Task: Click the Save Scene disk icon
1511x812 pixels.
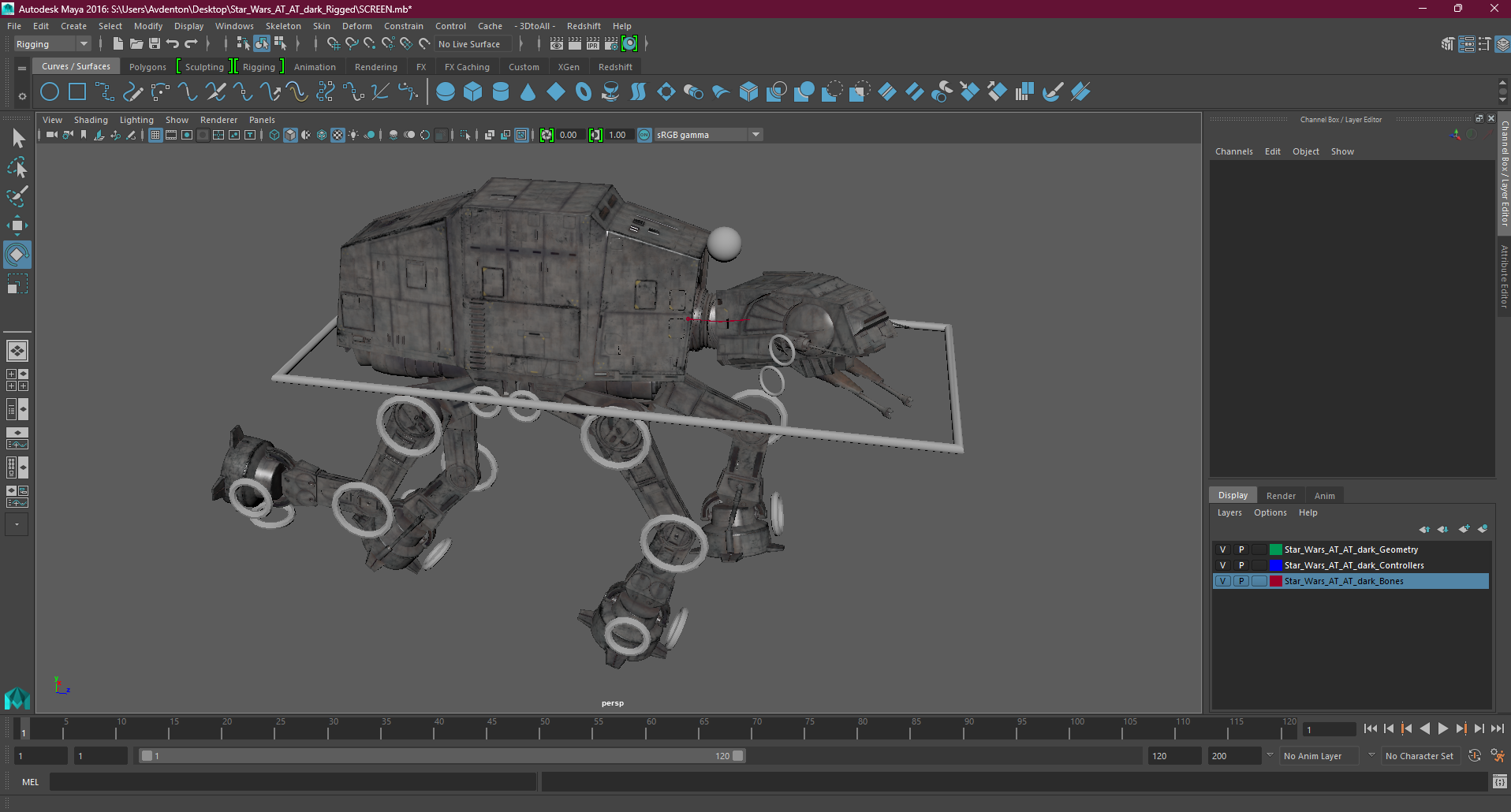Action: click(x=155, y=44)
